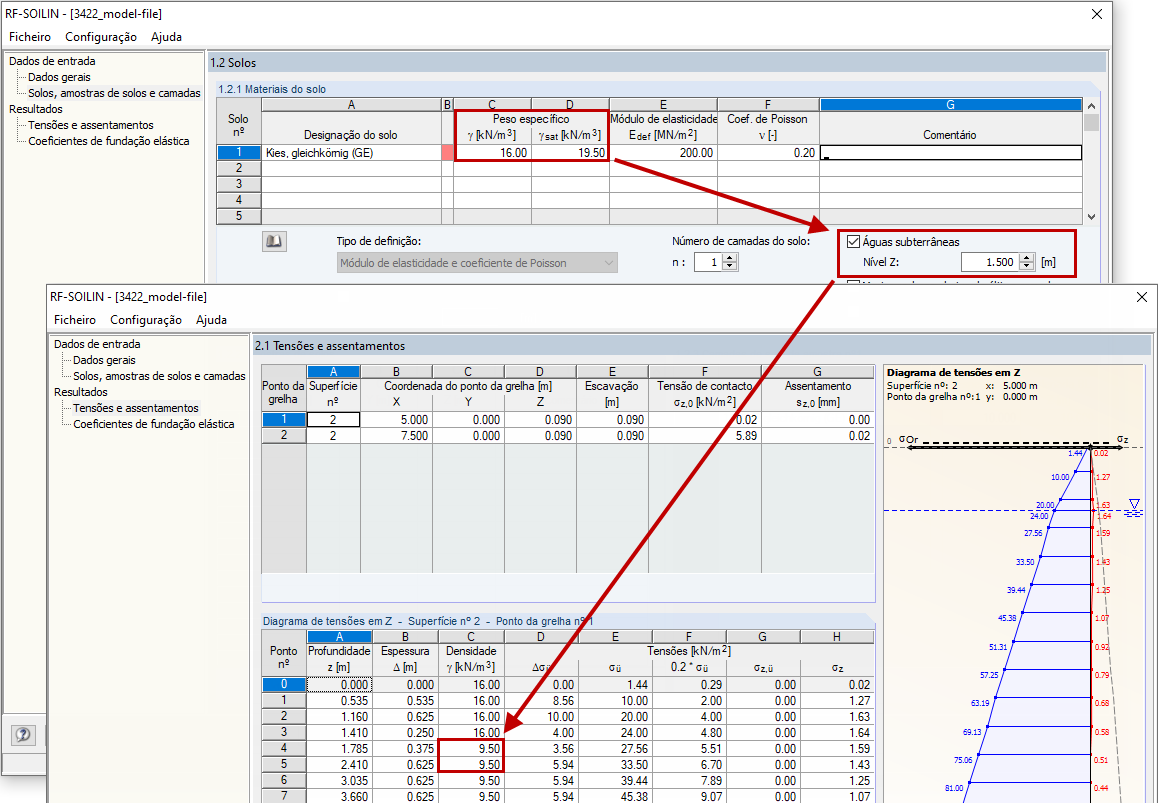1159x803 pixels.
Task: Open Ficheiro menu in the front Tensões window
Action: (x=75, y=319)
